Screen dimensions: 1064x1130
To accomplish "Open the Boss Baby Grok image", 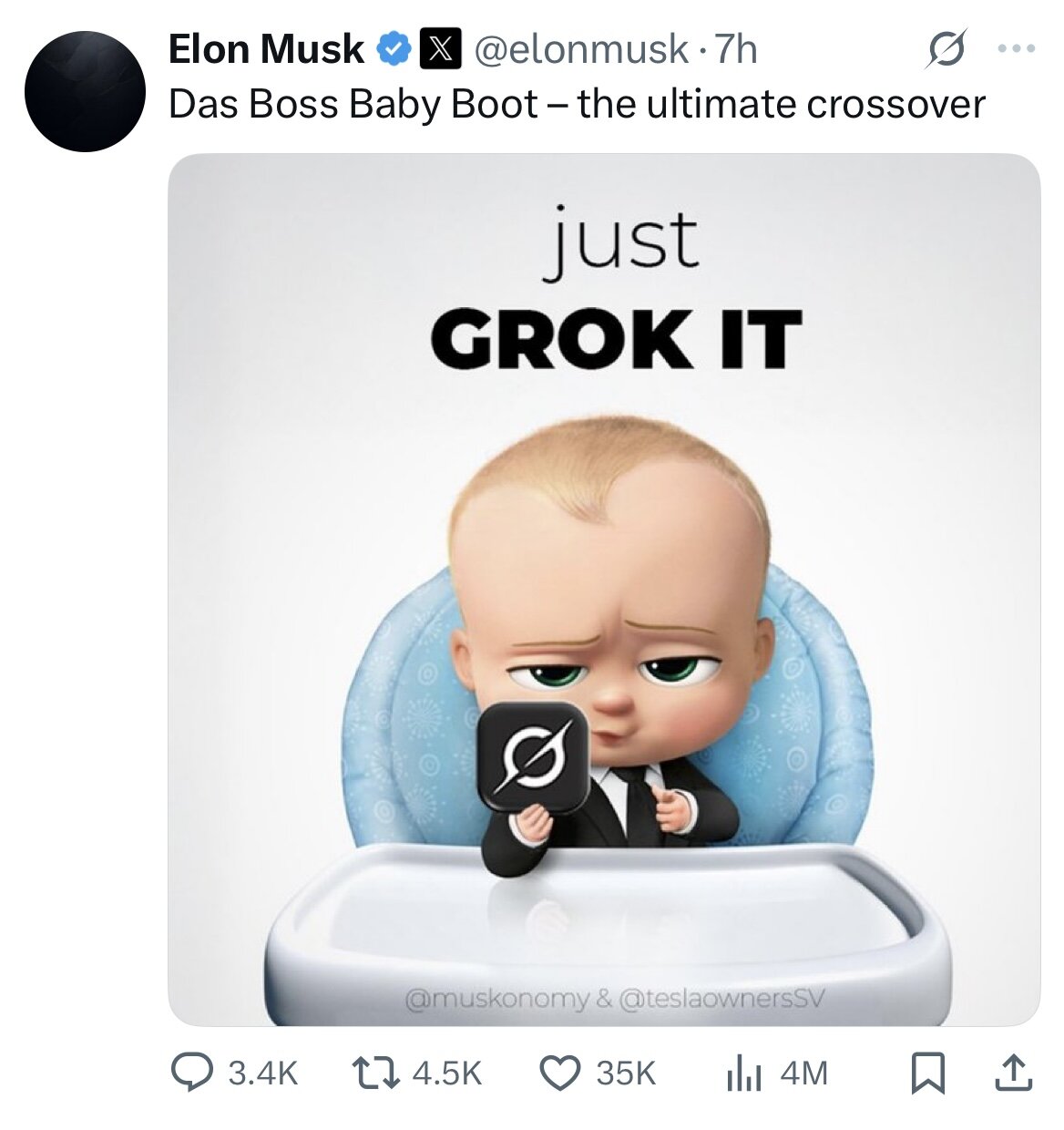I will click(x=604, y=589).
